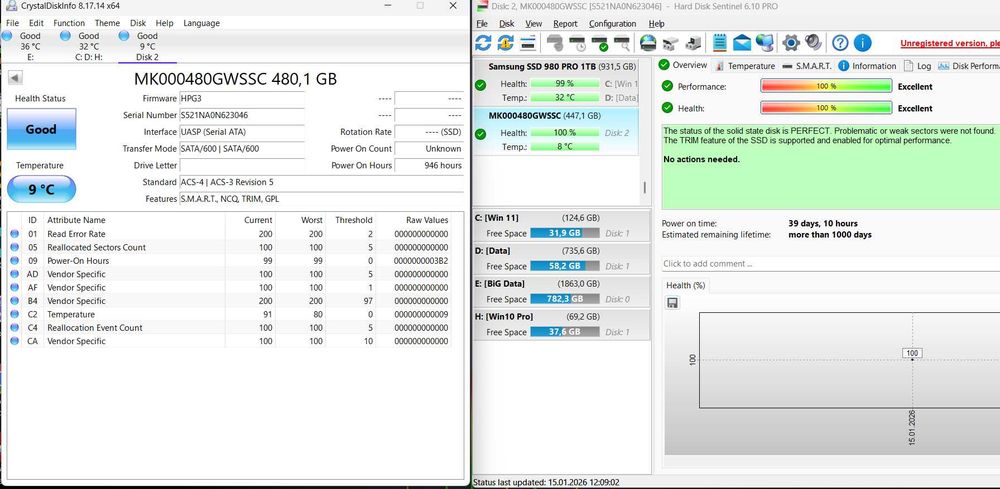Screen dimensions: 1000x489
Task: Open configuration via the gear toolbar icon
Action: coord(791,43)
